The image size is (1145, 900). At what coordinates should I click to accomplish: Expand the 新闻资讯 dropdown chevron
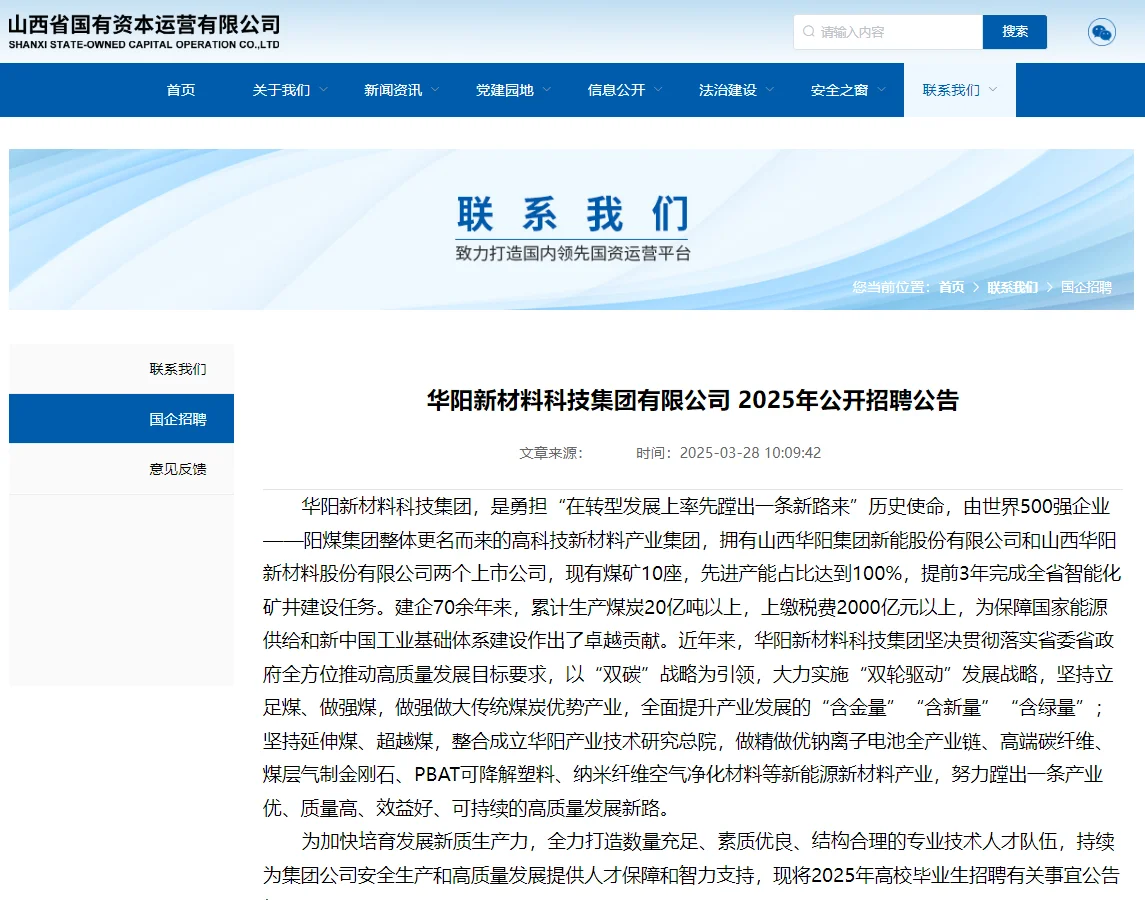tap(435, 89)
